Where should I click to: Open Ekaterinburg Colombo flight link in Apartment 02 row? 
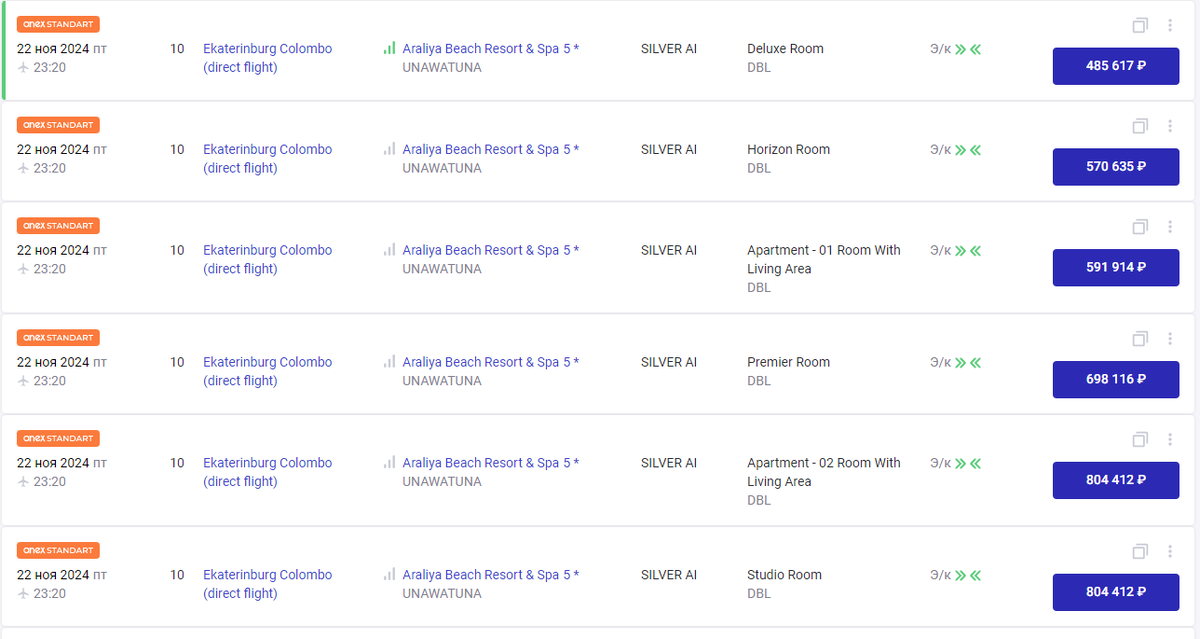pyautogui.click(x=268, y=472)
